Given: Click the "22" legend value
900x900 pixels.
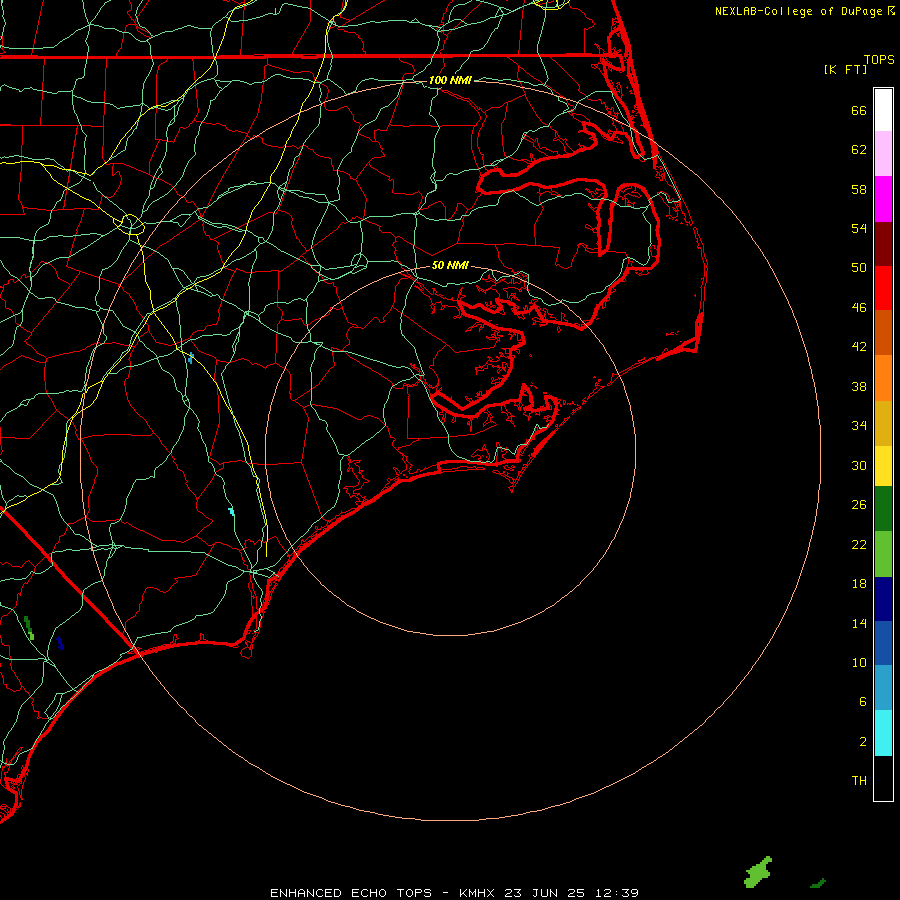Looking at the screenshot, I should pos(859,544).
